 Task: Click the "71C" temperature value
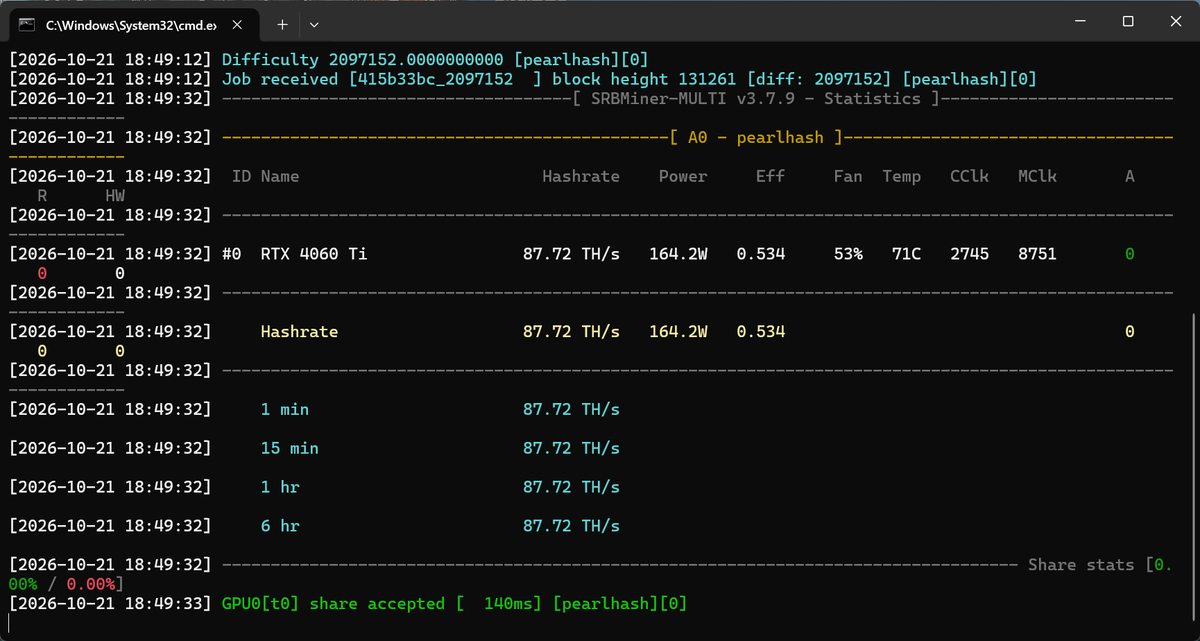pyautogui.click(x=907, y=254)
